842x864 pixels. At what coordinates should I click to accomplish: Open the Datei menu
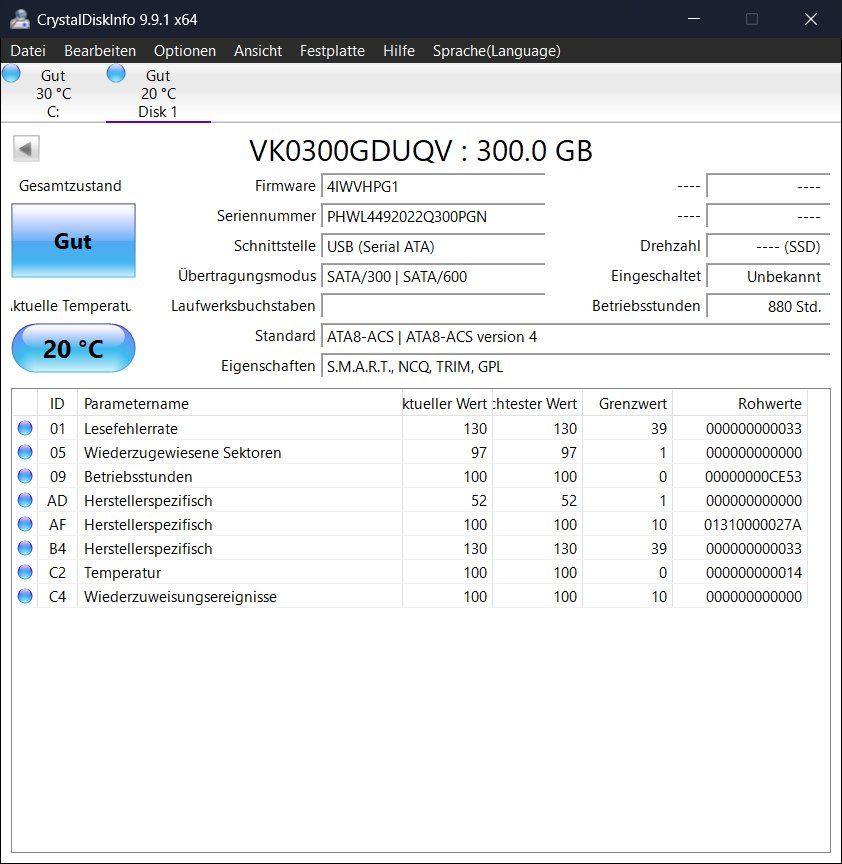click(x=28, y=51)
